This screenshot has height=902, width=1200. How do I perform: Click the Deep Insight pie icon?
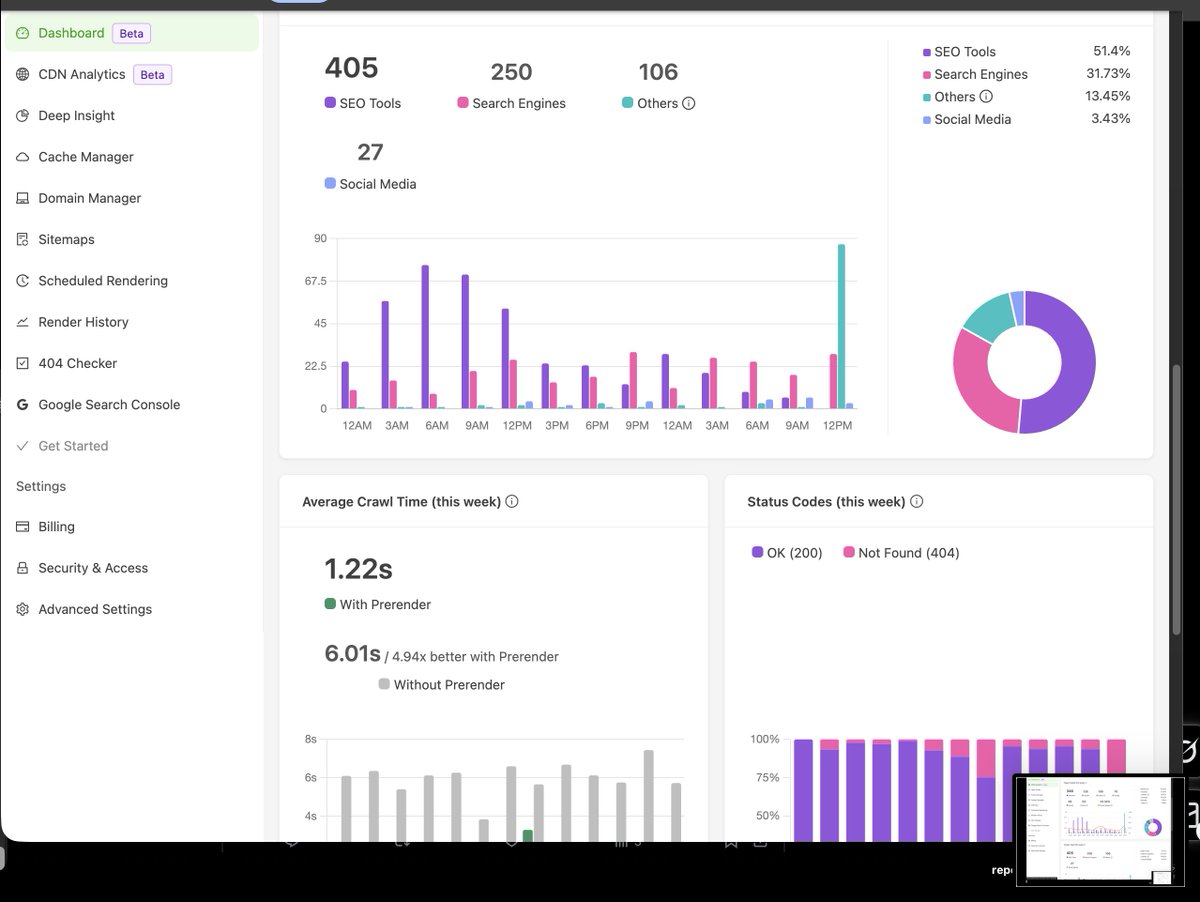click(23, 115)
